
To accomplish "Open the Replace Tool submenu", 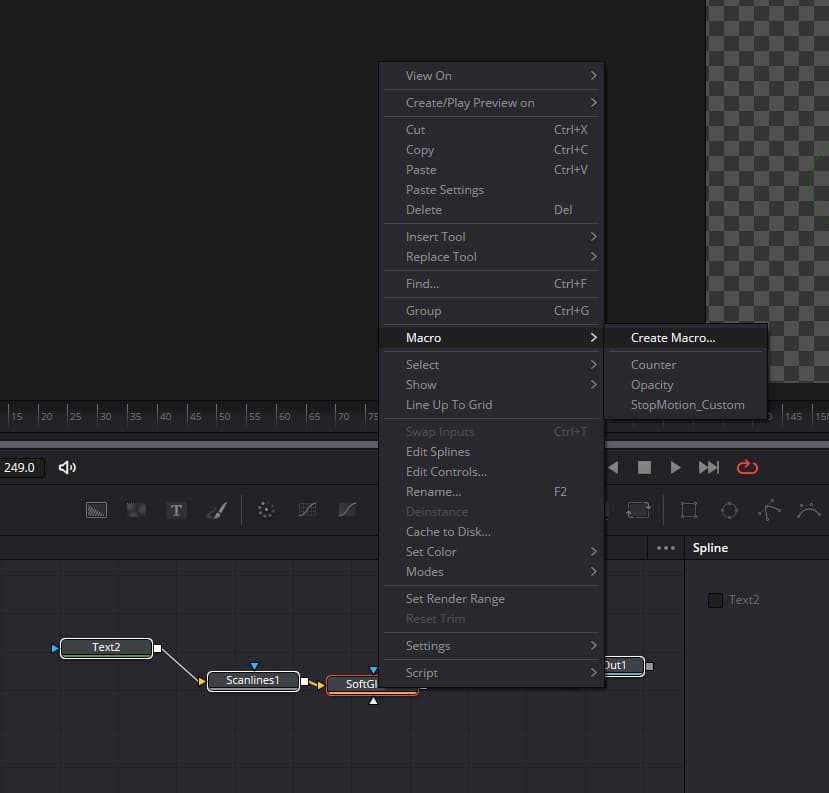I will click(x=492, y=256).
